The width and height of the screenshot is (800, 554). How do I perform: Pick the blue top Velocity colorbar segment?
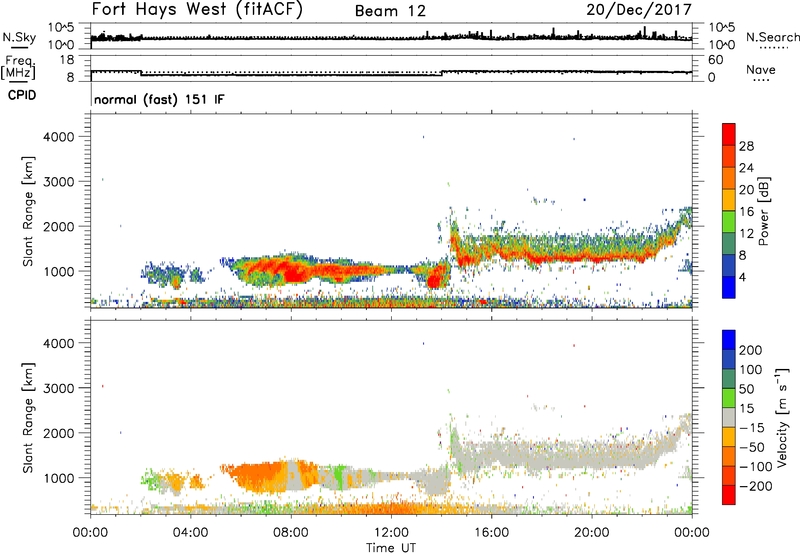(729, 340)
